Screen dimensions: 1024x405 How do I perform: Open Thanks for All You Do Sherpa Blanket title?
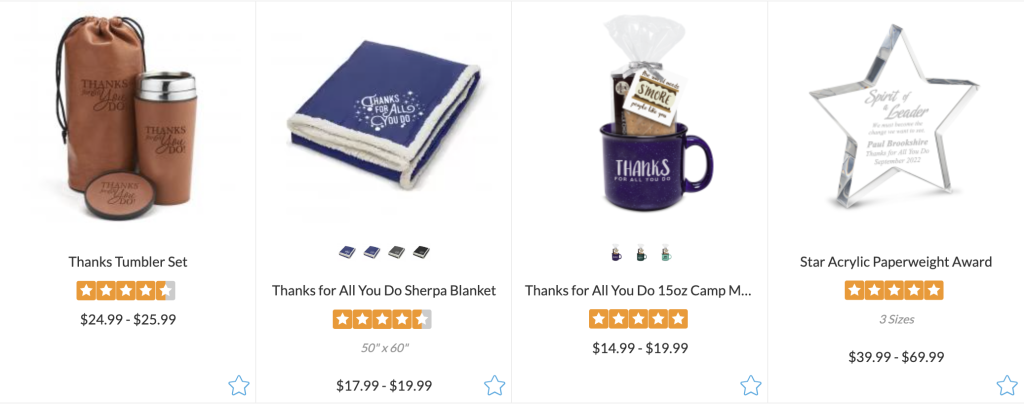384,290
